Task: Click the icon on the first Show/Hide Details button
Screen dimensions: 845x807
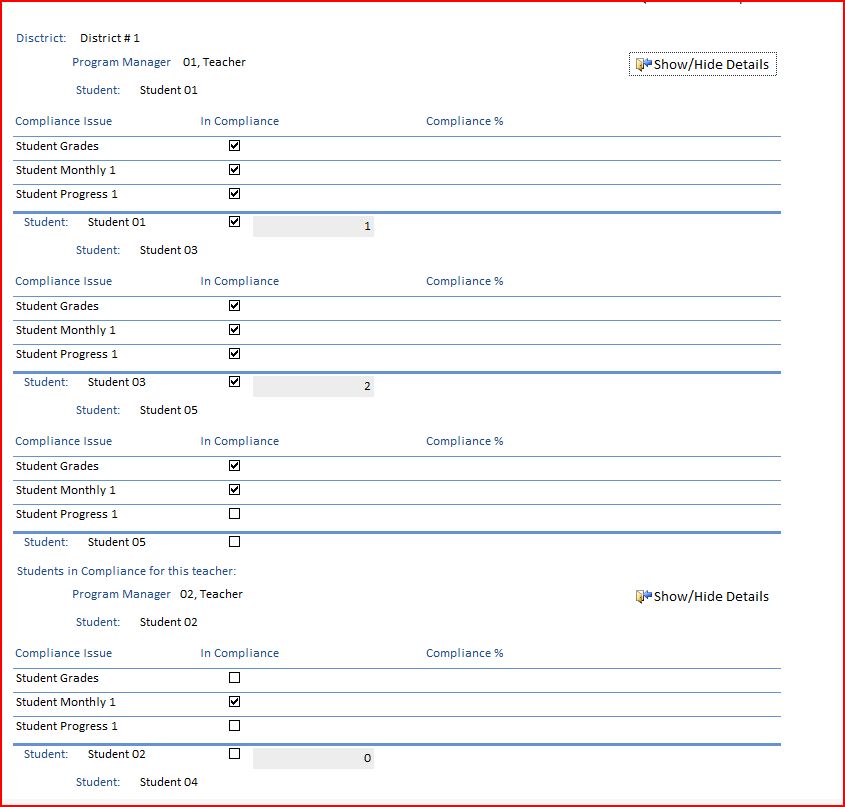Action: (x=643, y=64)
